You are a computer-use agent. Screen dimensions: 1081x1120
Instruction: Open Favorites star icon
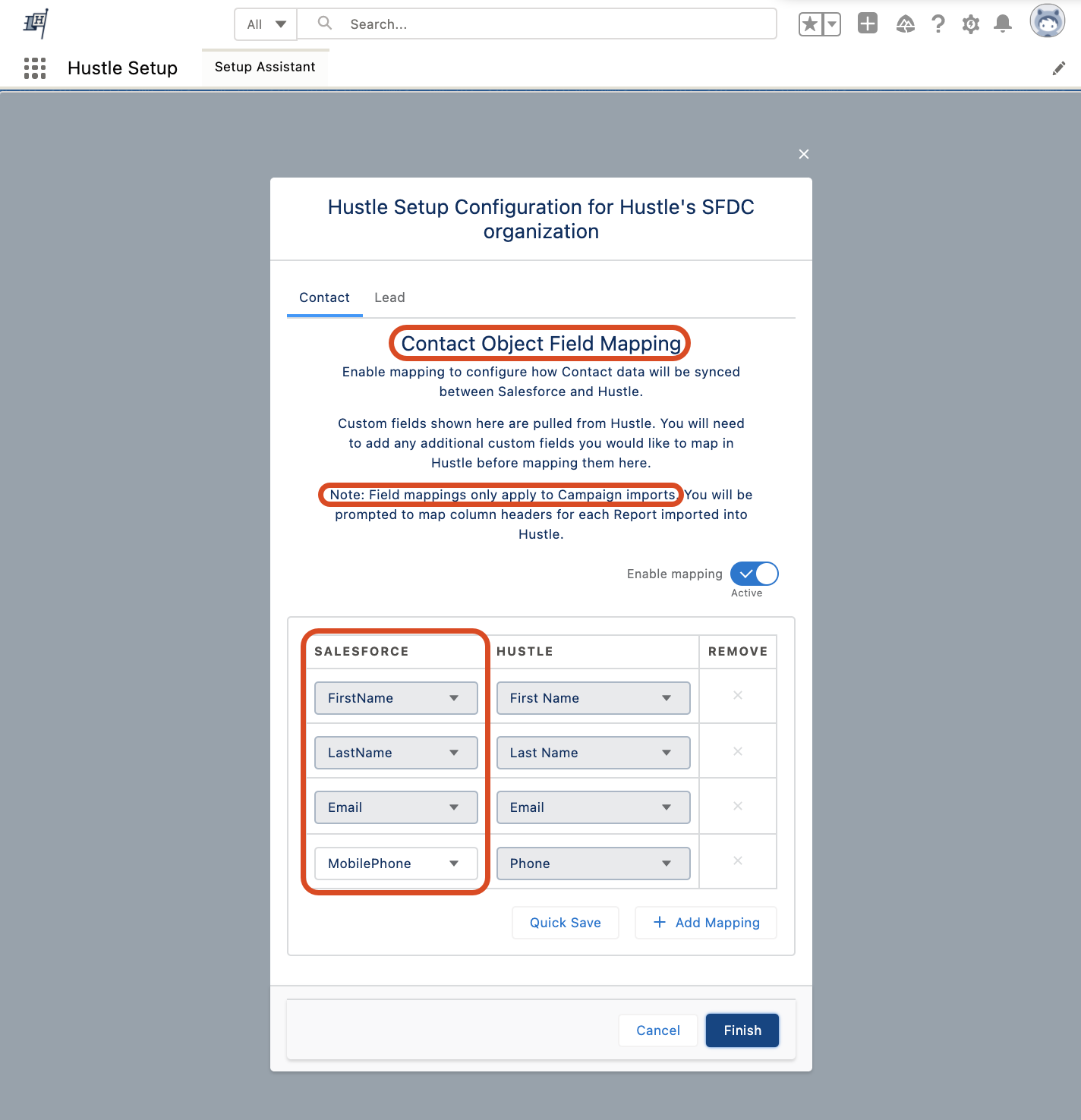811,24
